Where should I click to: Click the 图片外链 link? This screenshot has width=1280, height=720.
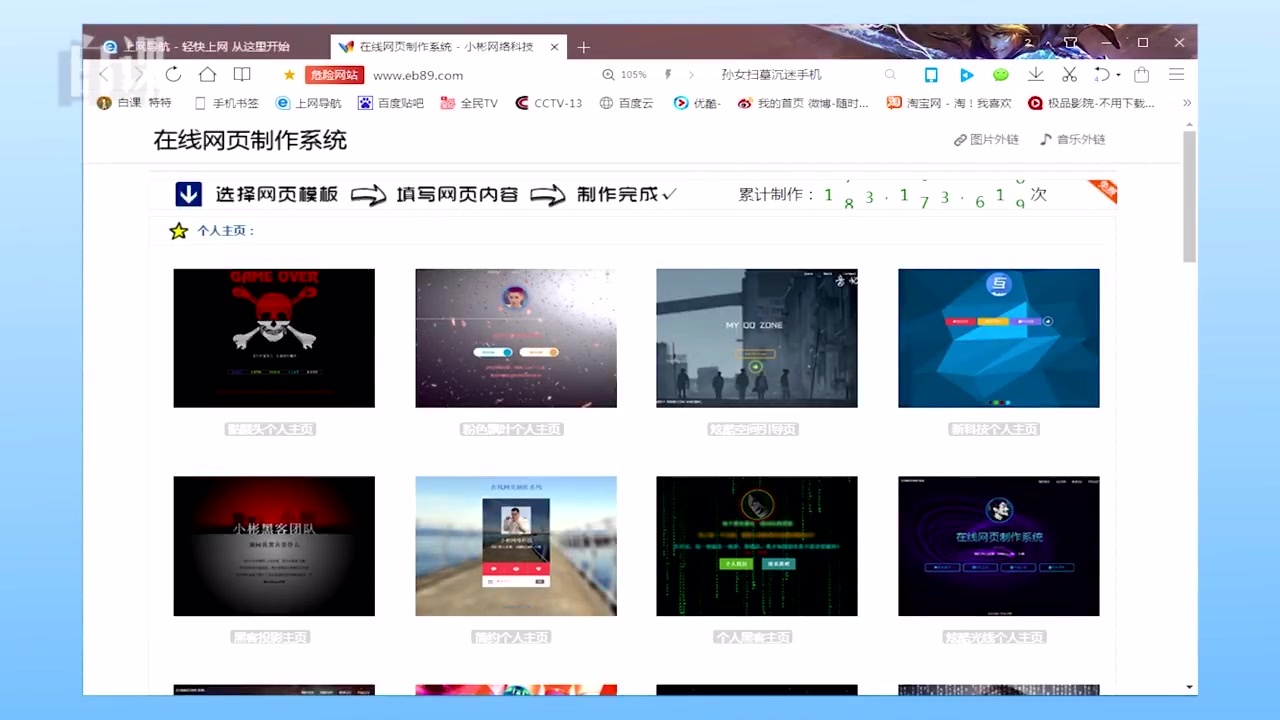click(986, 140)
